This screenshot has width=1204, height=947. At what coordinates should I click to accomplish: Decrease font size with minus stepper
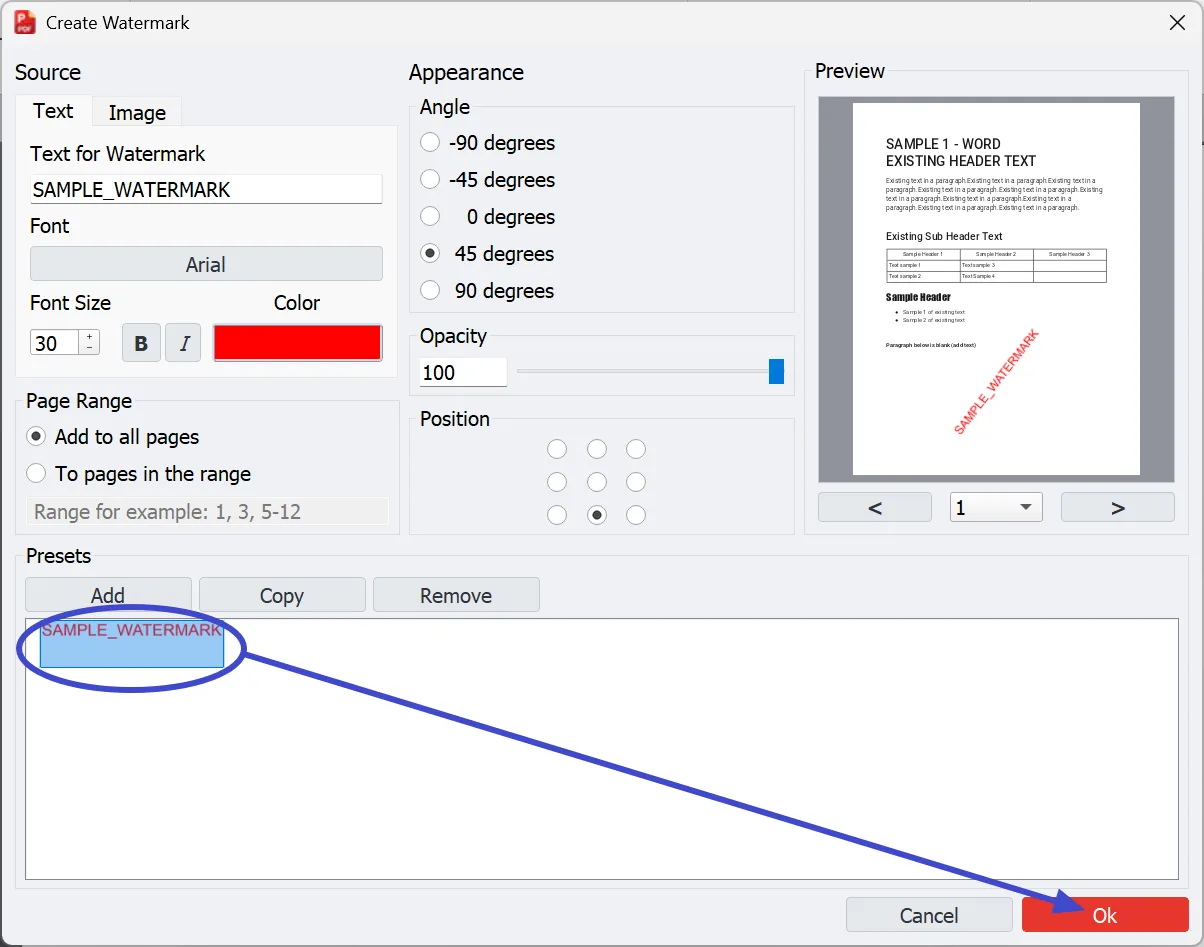(90, 348)
